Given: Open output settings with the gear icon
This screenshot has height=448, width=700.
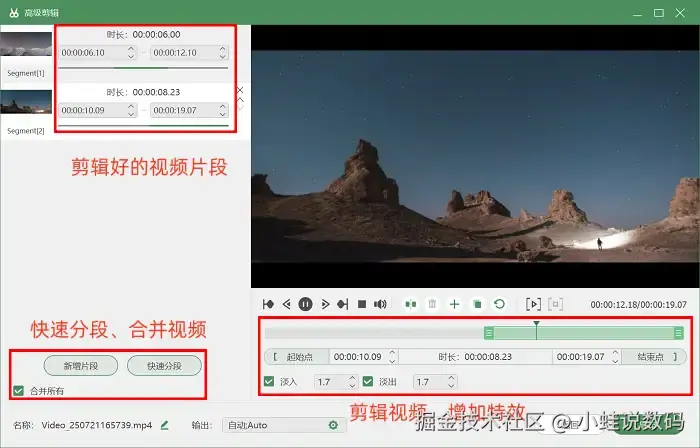Looking at the screenshot, I should pos(333,425).
